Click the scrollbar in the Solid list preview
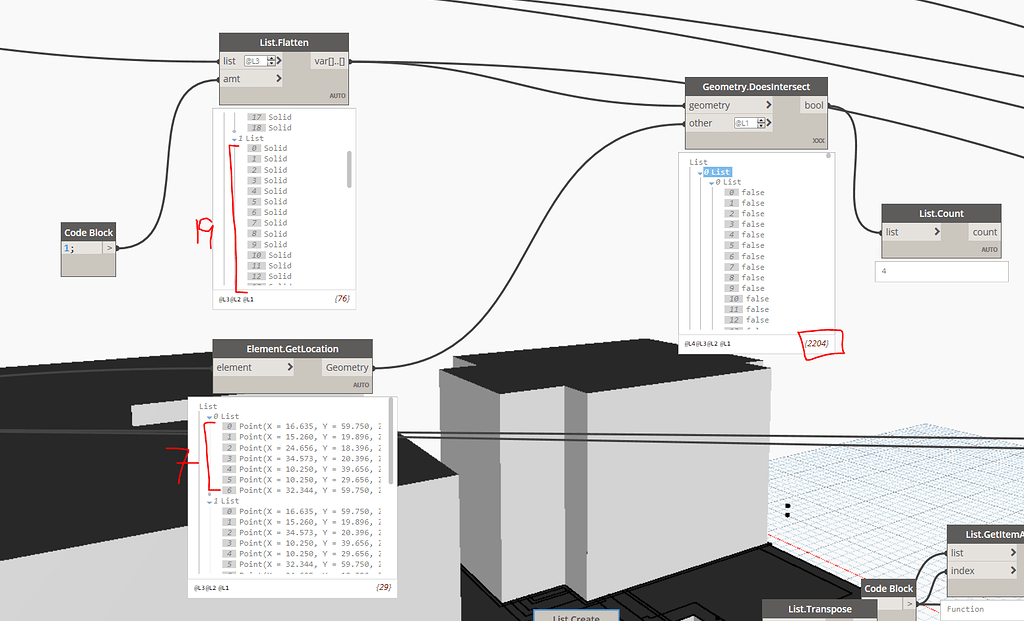 point(350,167)
